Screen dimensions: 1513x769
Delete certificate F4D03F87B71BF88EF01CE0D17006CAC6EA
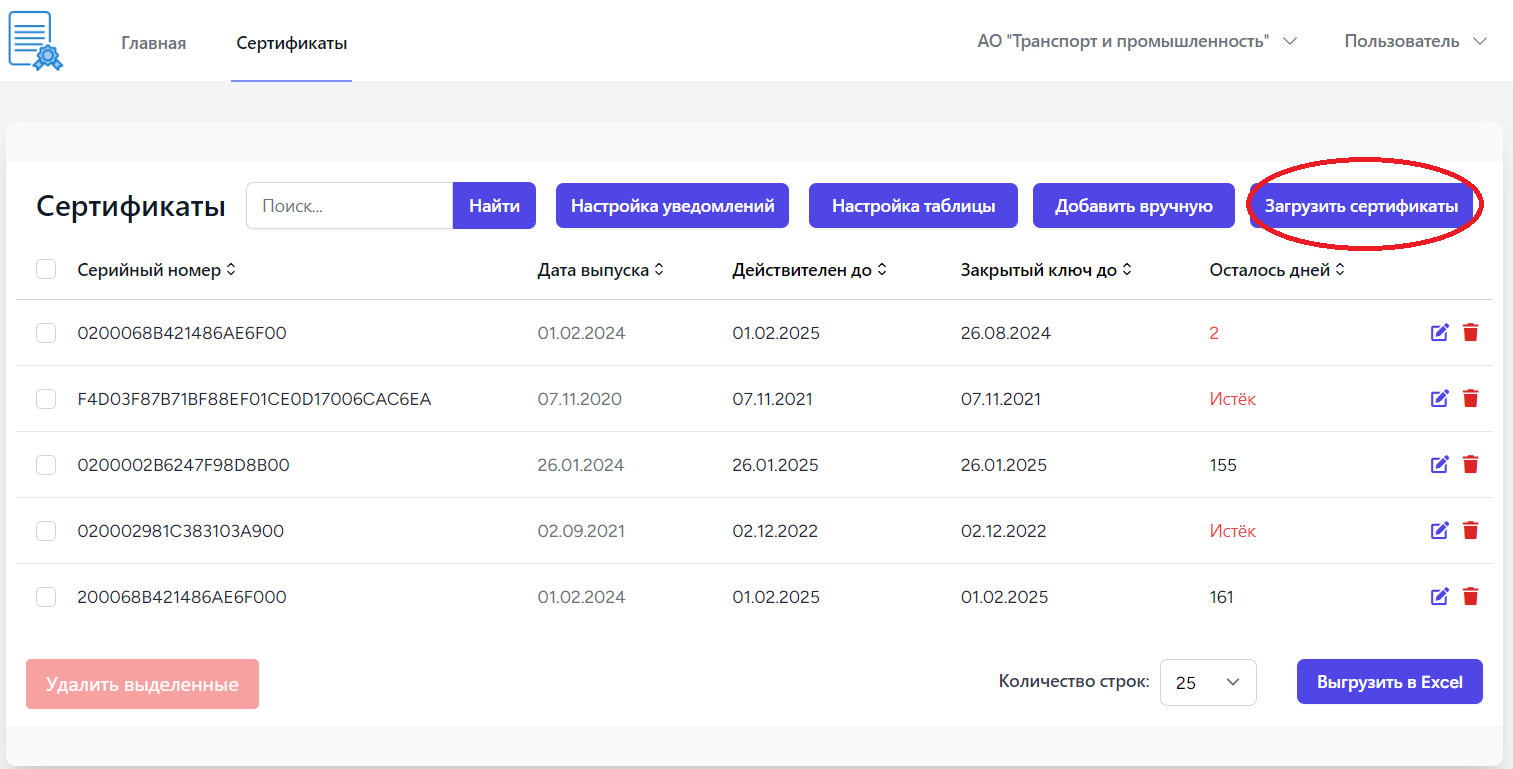tap(1470, 399)
